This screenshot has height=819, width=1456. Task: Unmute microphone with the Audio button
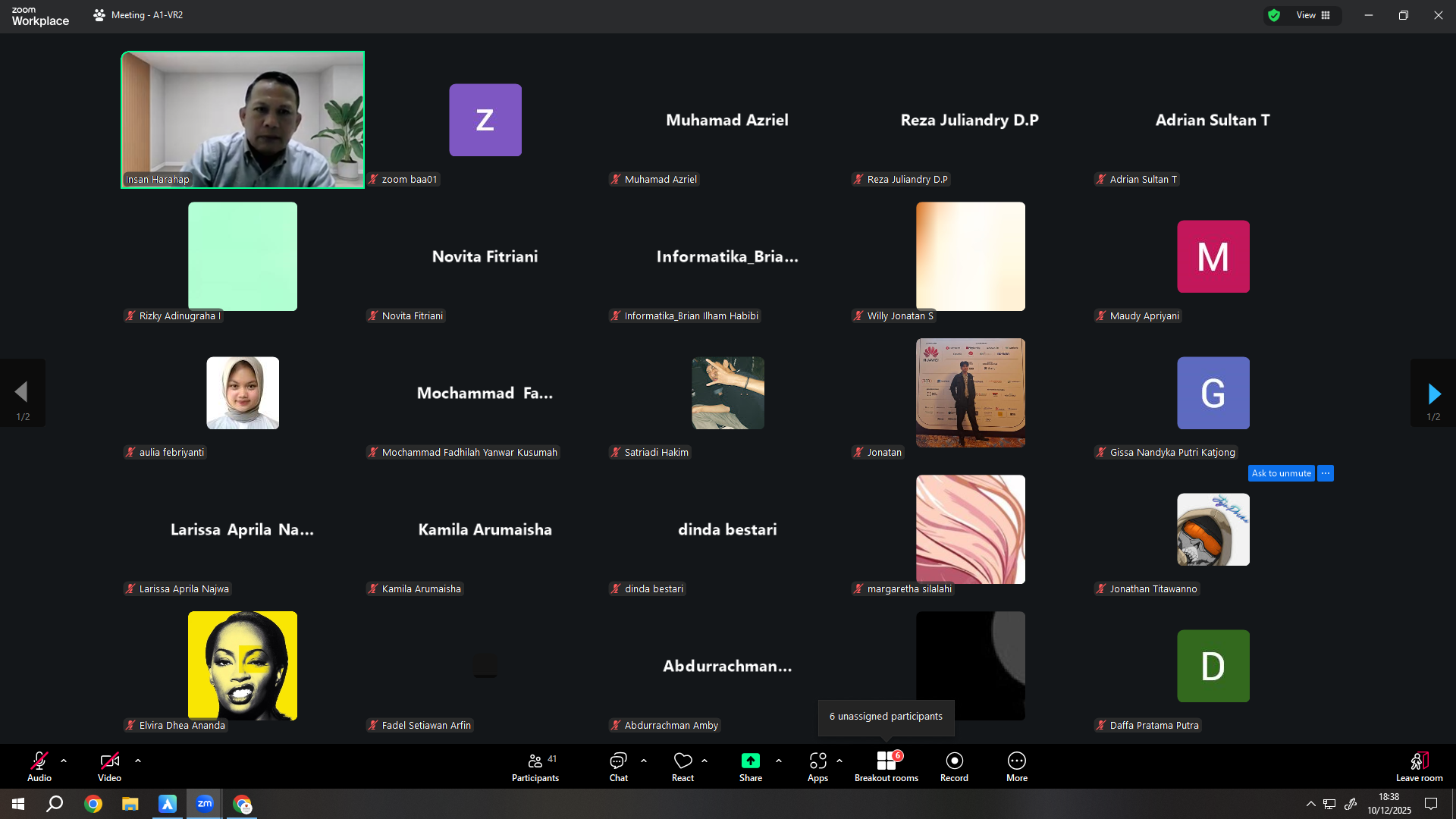(x=39, y=766)
